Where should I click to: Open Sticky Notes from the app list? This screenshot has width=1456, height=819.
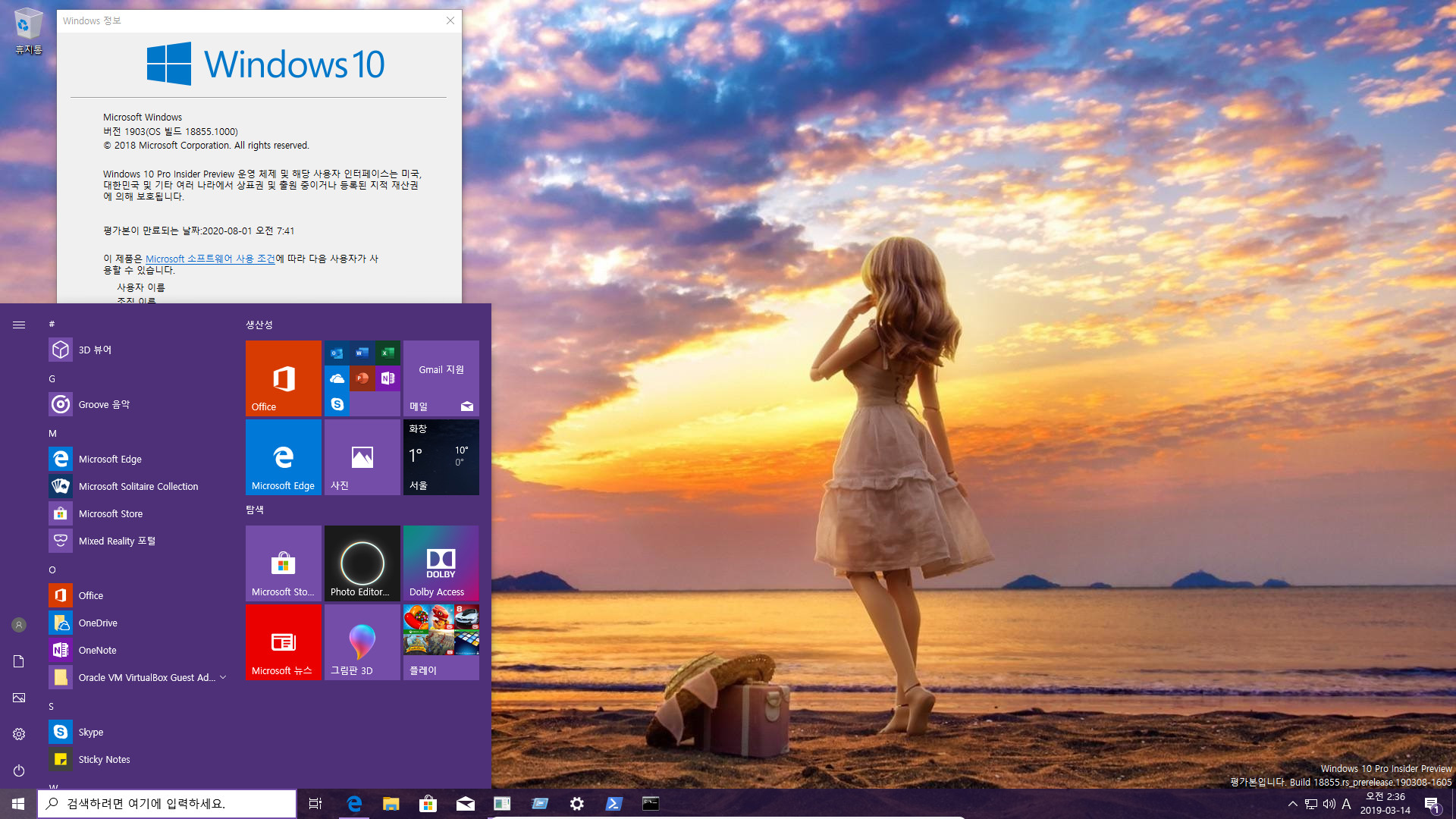click(136, 759)
